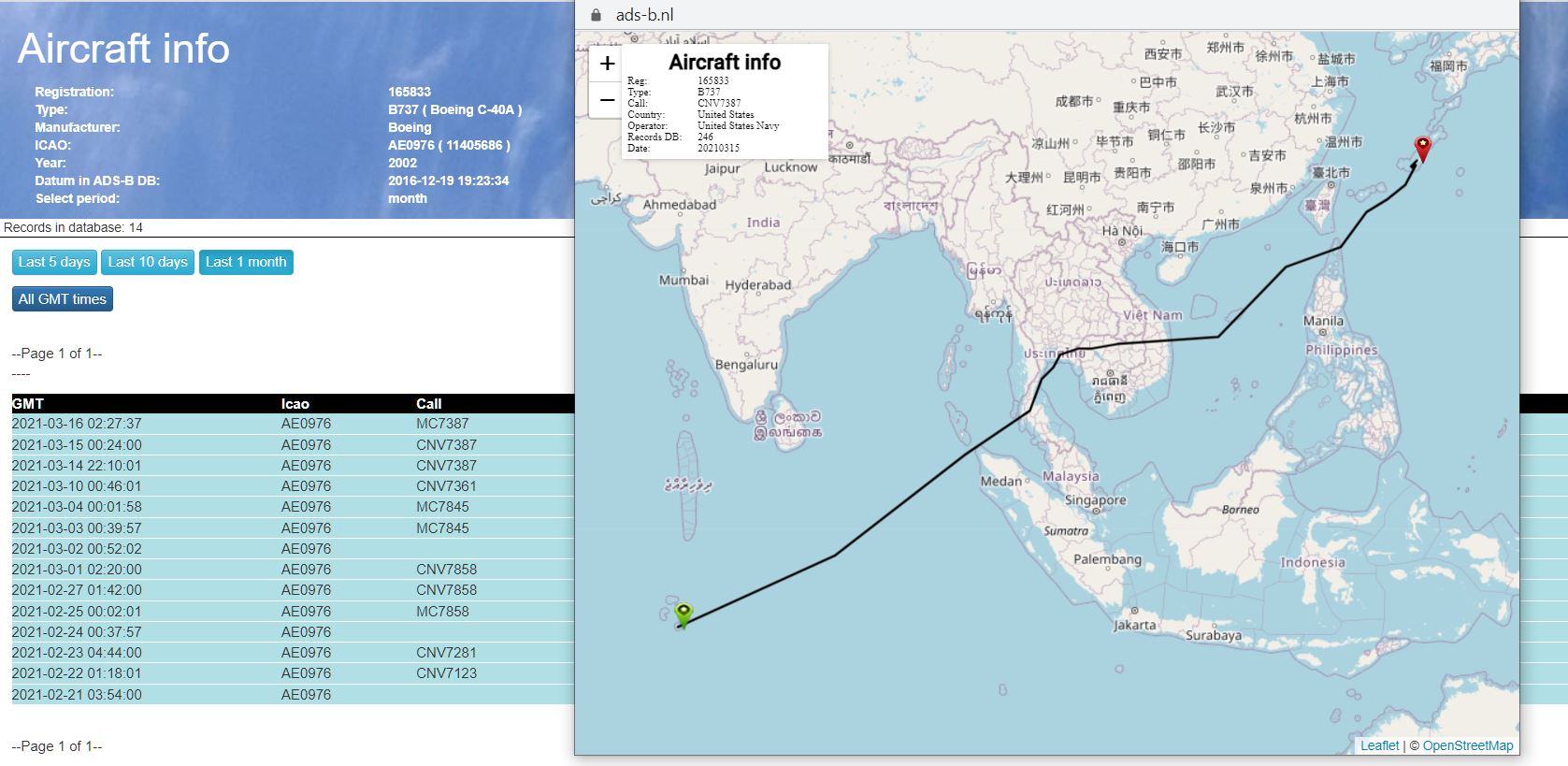Zoom in on the map

coord(607,64)
